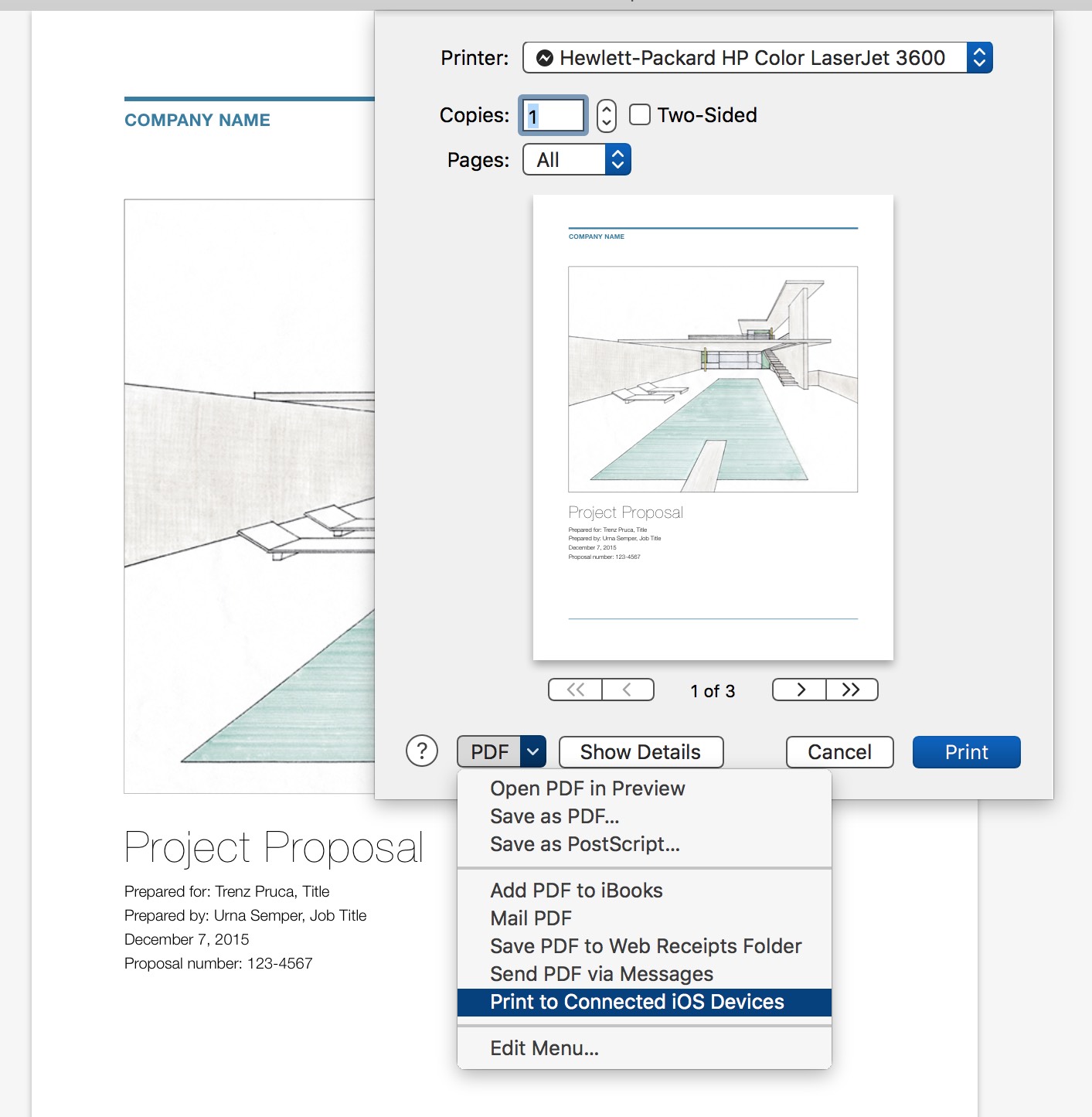Viewport: 1092px width, 1117px height.
Task: Select "Save as PDF..." from the menu
Action: pyautogui.click(x=553, y=816)
